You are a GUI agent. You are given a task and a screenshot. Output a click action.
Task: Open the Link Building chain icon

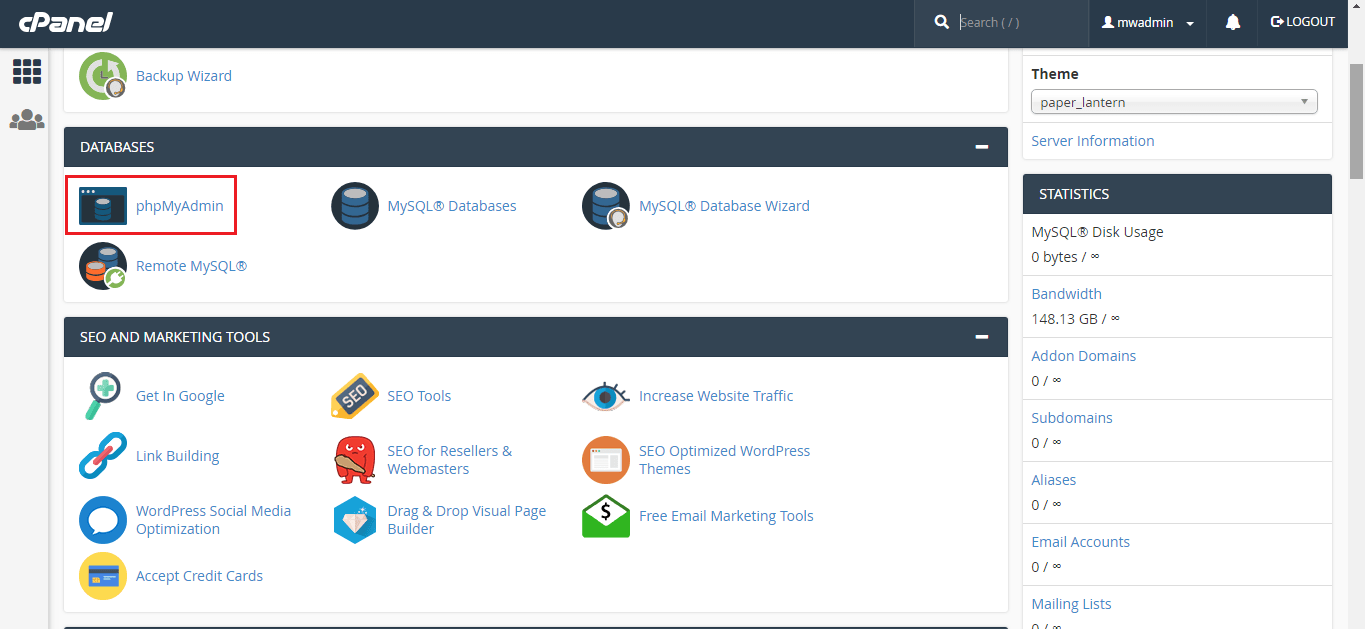pyautogui.click(x=103, y=456)
